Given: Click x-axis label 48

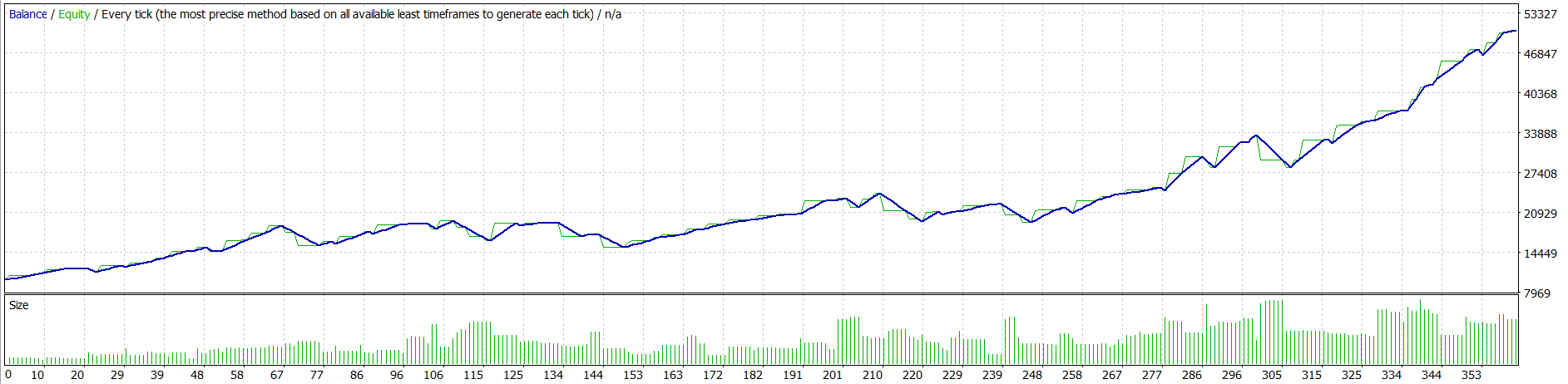Looking at the screenshot, I should click(197, 375).
